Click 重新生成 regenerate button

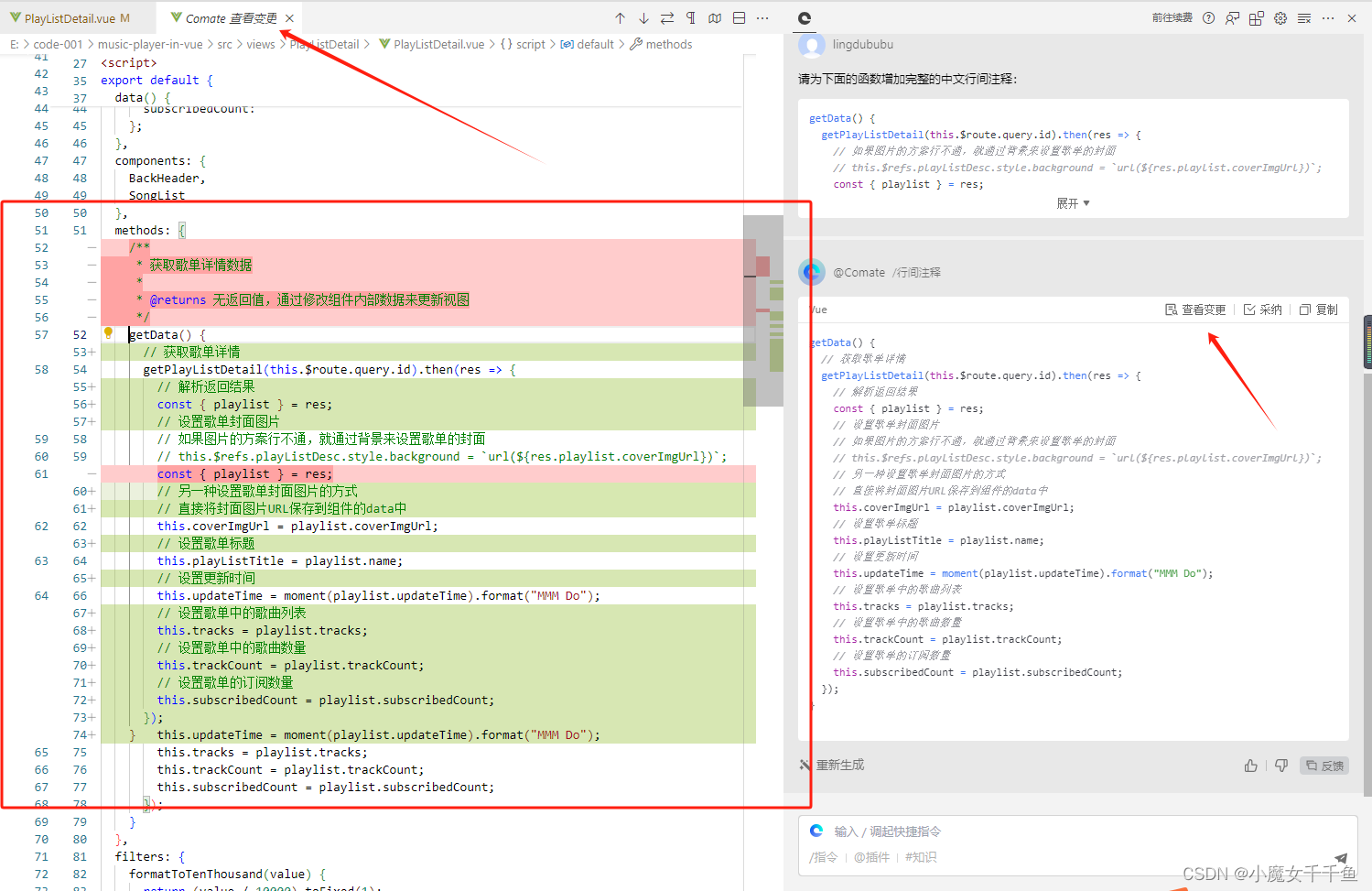click(x=832, y=765)
